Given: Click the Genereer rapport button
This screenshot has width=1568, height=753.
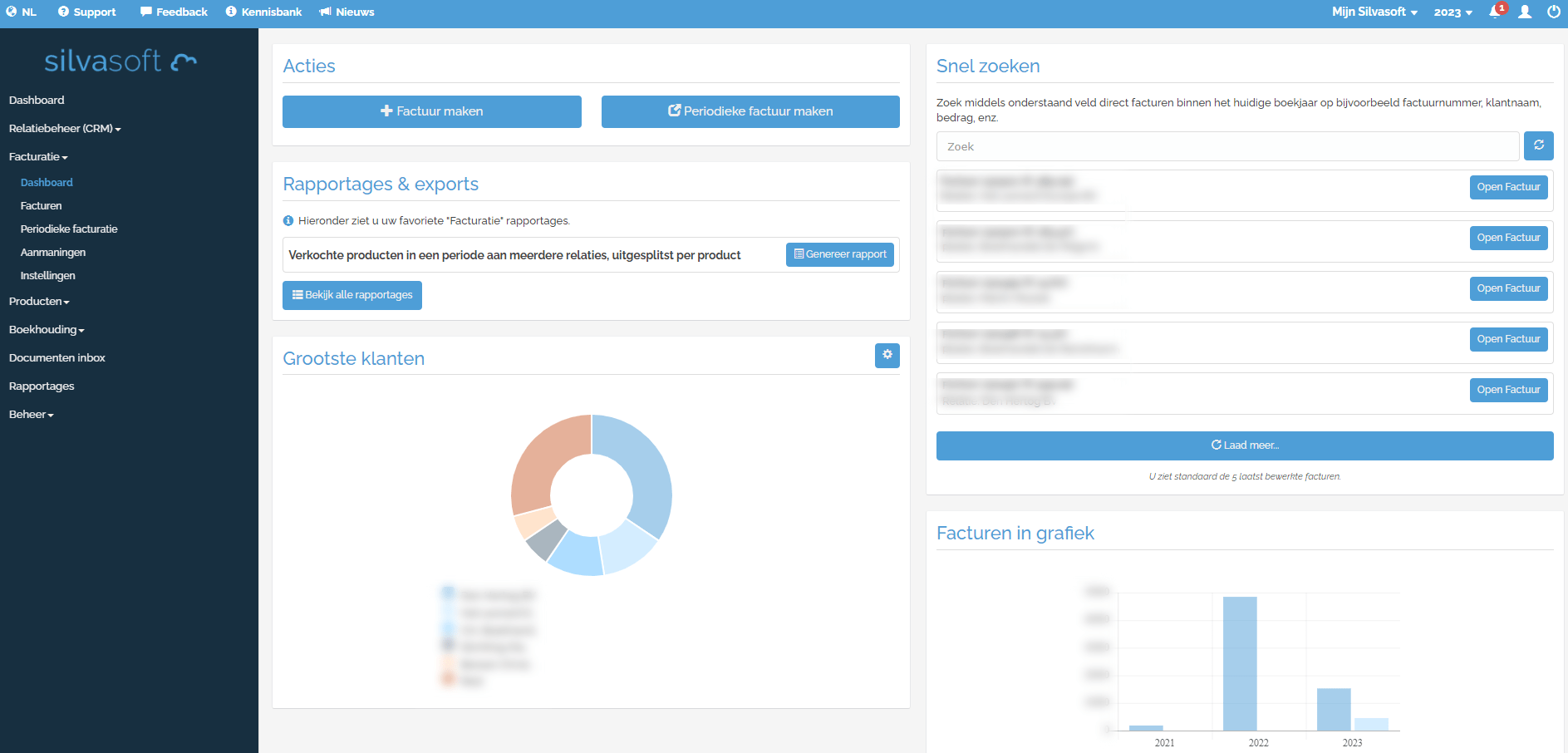Looking at the screenshot, I should pos(839,254).
